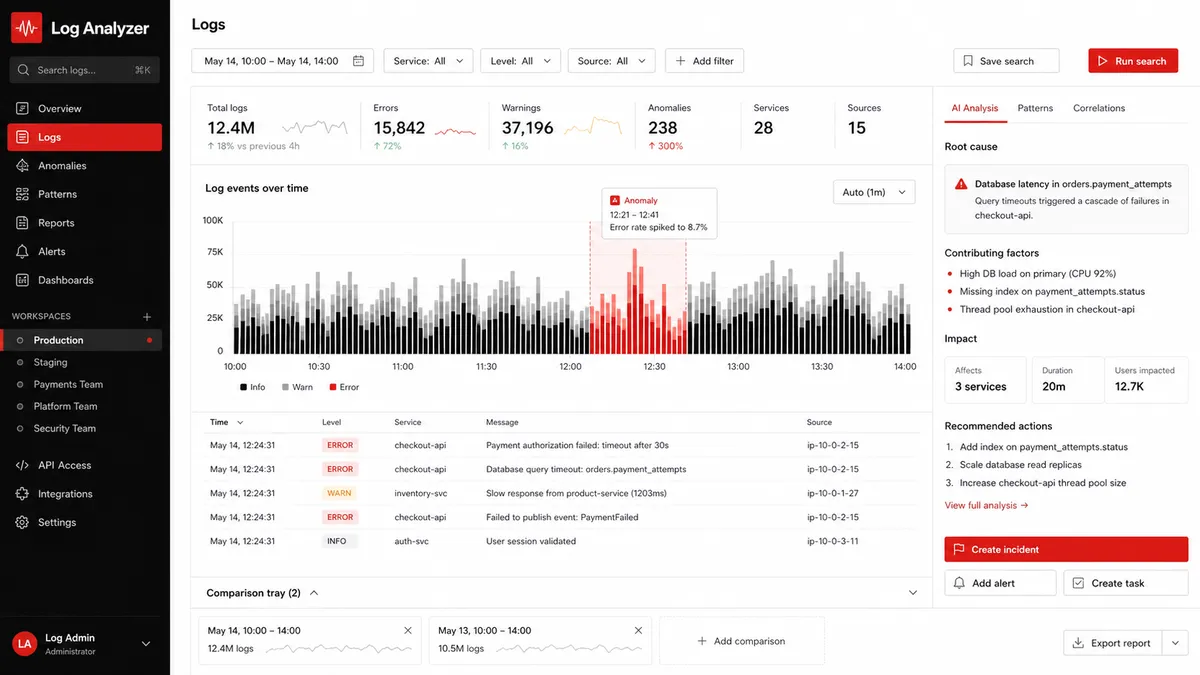Image resolution: width=1200 pixels, height=675 pixels.
Task: Click the Run search button
Action: 1133,61
